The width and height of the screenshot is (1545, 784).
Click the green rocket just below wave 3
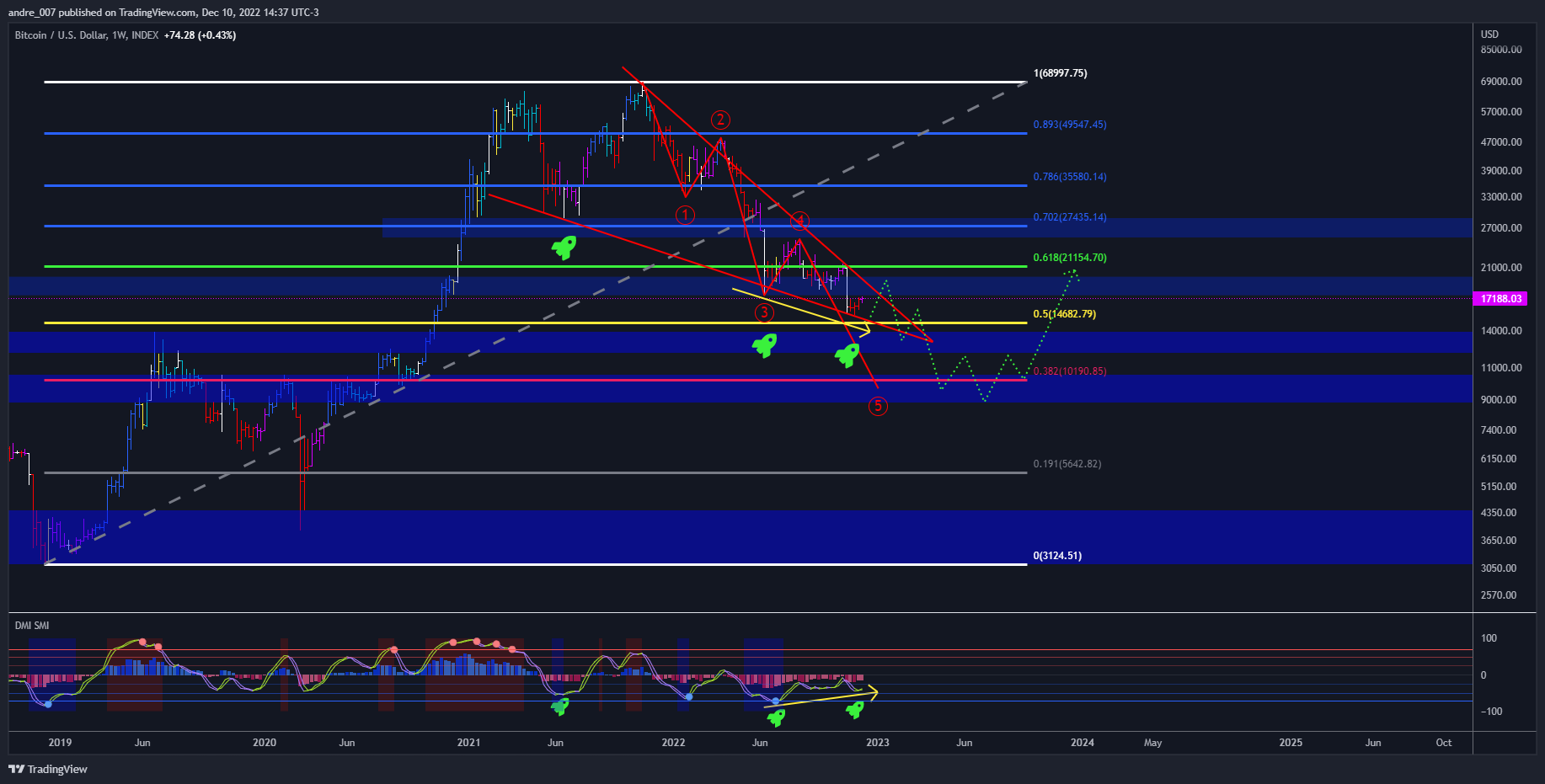point(764,345)
